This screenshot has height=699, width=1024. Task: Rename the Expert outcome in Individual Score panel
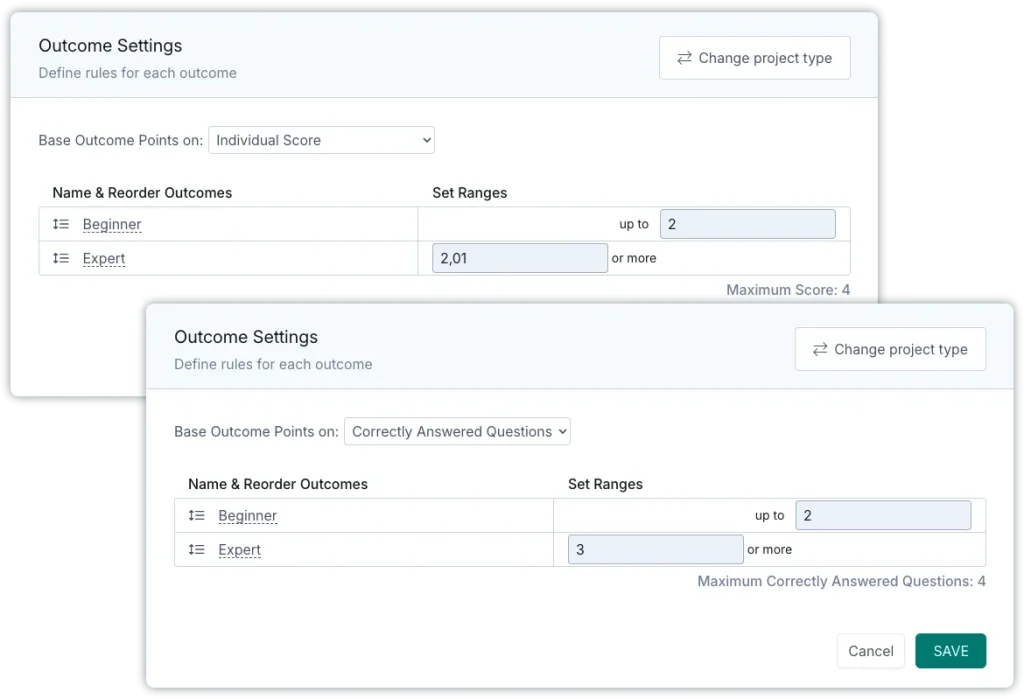[104, 259]
